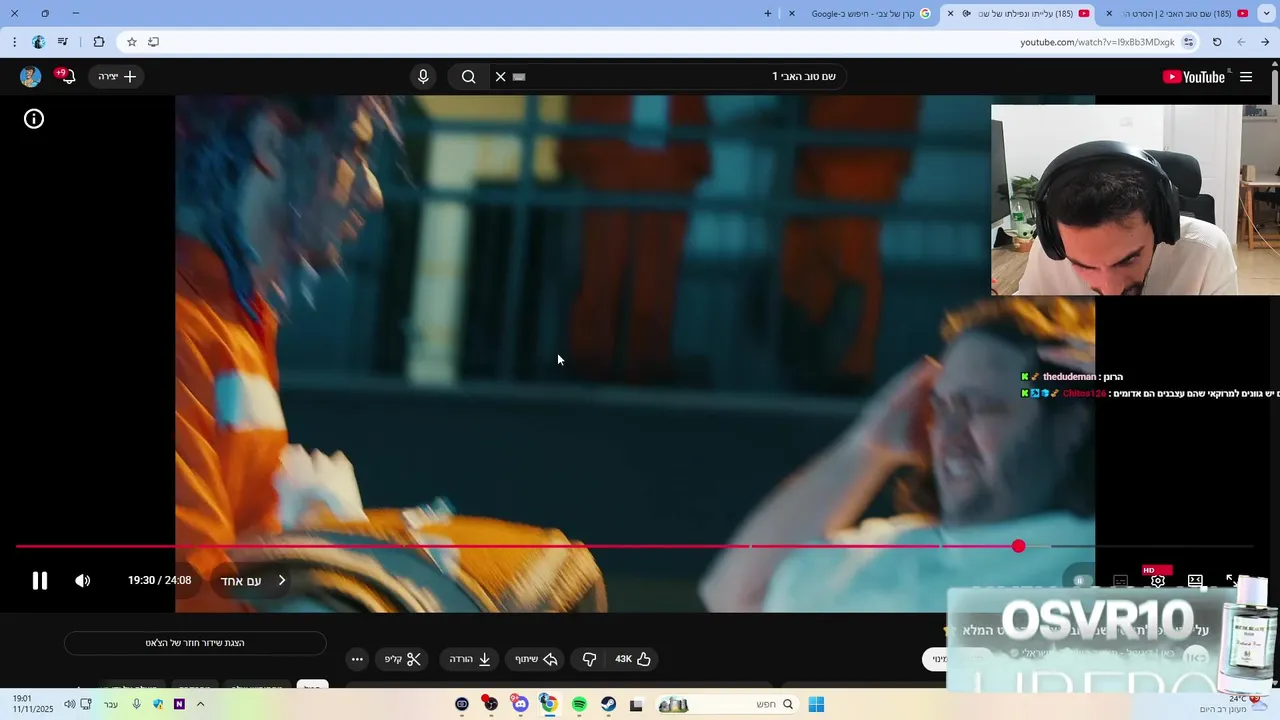
Task: Open Windows Start menu
Action: 816,705
